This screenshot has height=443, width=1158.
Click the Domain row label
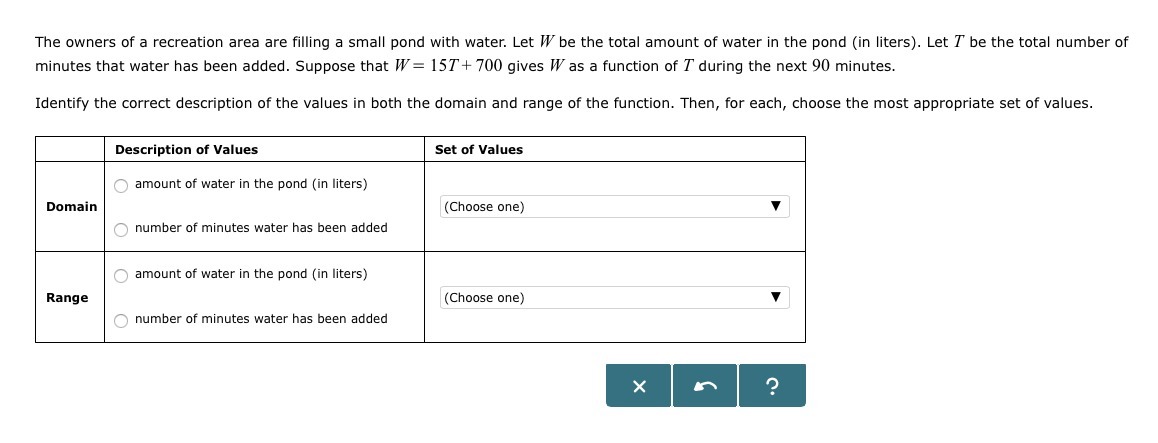coord(71,207)
